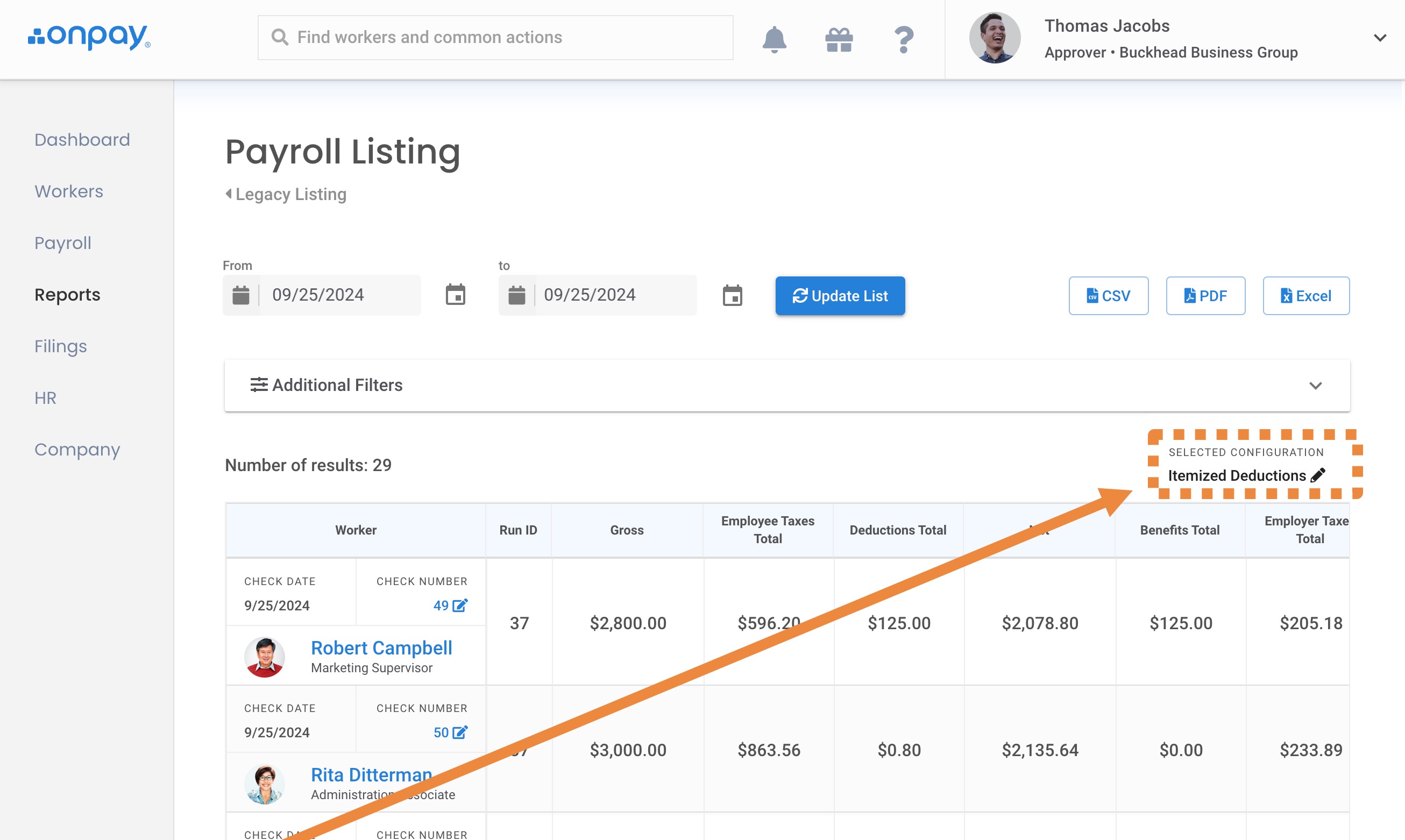Click the Benefits Total column header
Viewport: 1405px width, 840px height.
(1180, 530)
